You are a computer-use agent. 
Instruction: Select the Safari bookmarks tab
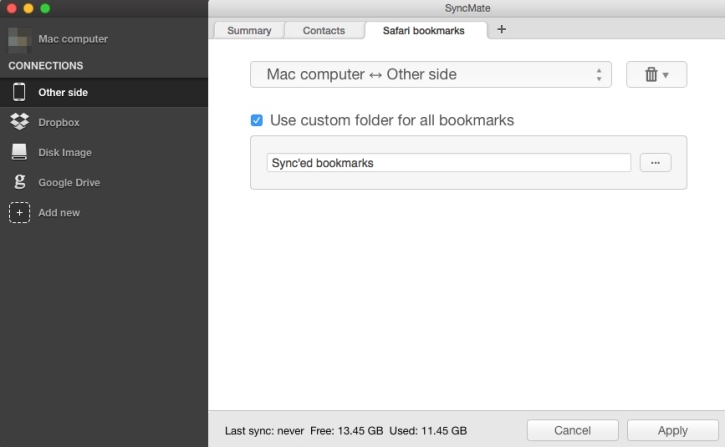click(x=424, y=31)
